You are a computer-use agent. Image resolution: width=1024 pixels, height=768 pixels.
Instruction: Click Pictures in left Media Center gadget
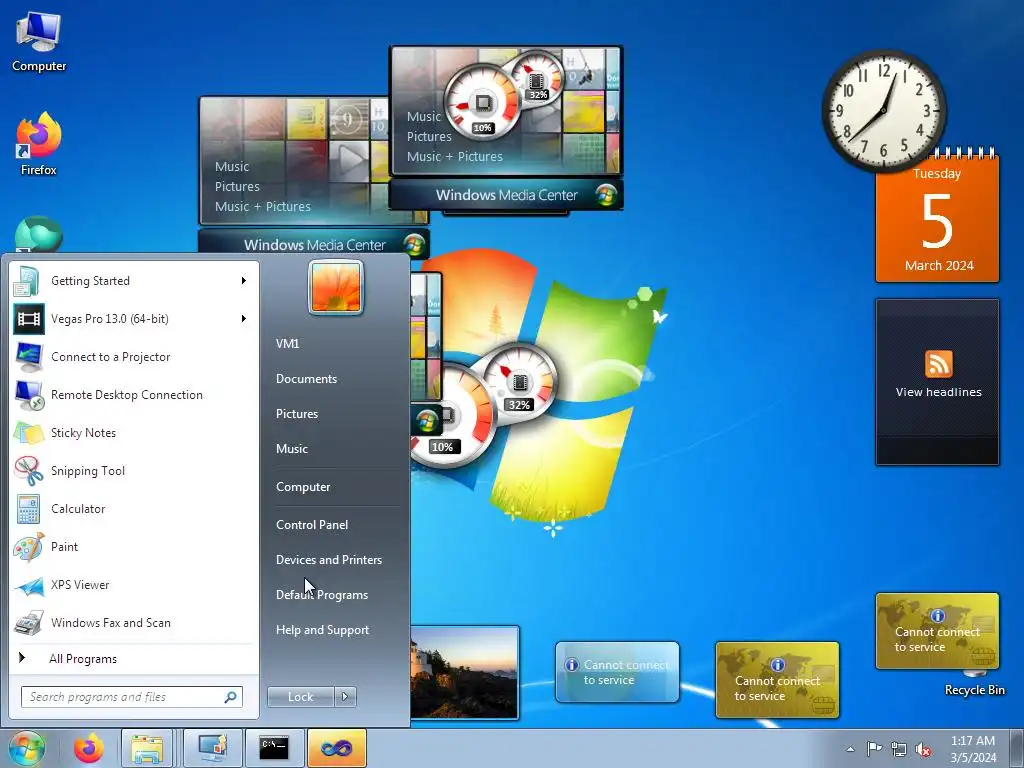click(x=237, y=186)
